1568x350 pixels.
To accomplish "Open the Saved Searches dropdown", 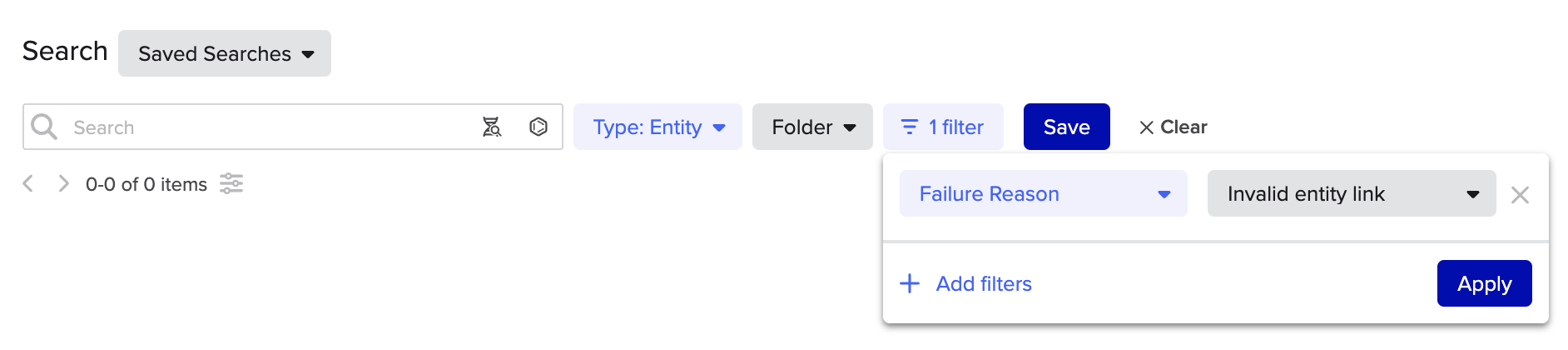I will pos(225,53).
